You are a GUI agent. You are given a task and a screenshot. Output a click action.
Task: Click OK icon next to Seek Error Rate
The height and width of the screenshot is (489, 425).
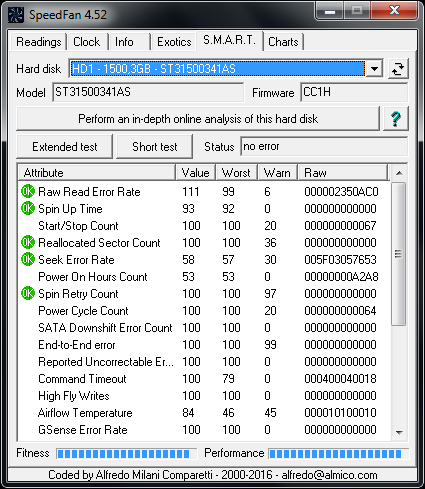tap(28, 259)
